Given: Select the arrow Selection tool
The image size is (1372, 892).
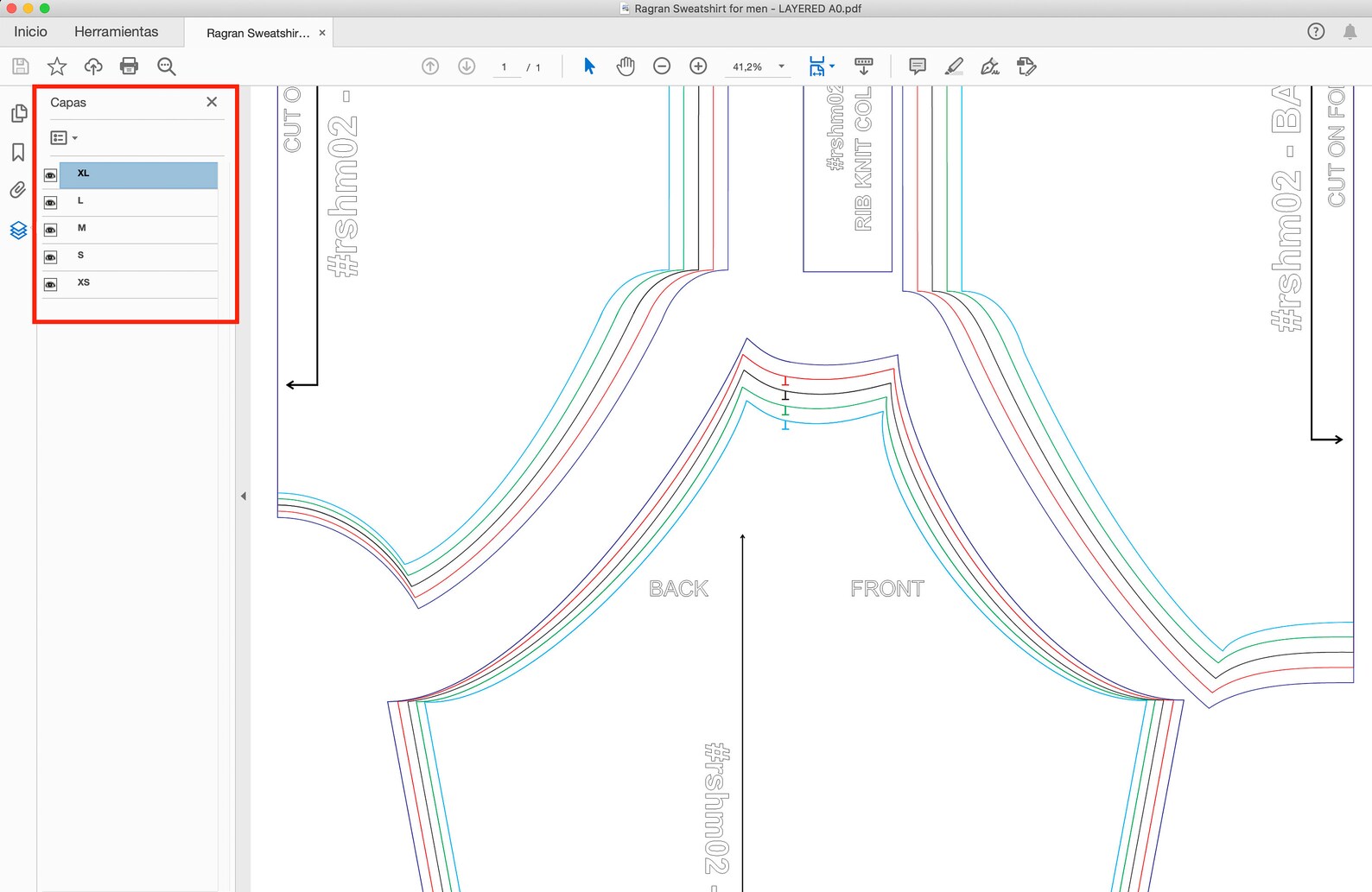Looking at the screenshot, I should tap(589, 66).
